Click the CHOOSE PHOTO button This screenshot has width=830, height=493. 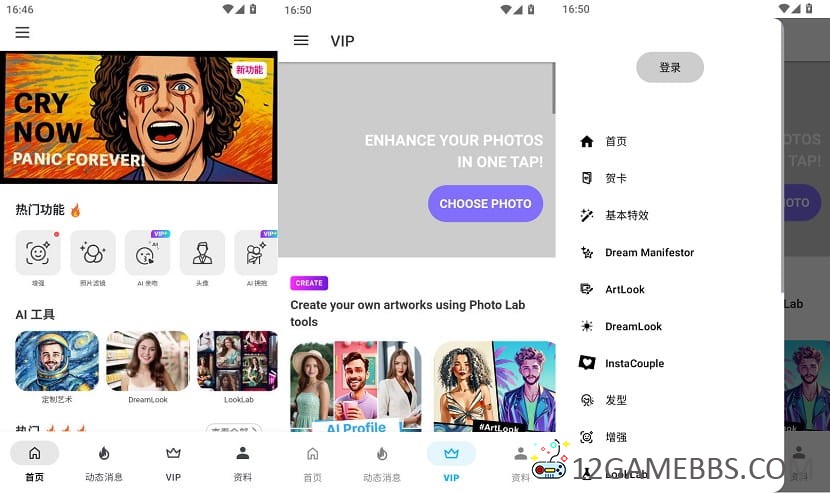(485, 203)
